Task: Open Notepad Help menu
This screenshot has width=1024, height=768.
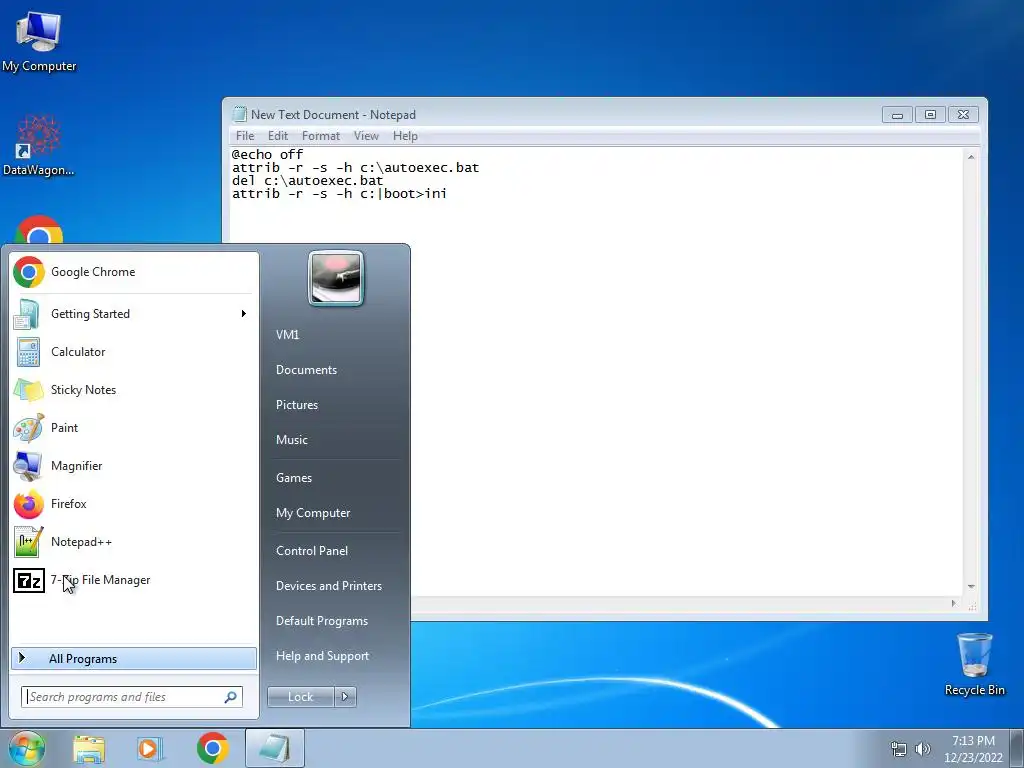Action: click(405, 136)
